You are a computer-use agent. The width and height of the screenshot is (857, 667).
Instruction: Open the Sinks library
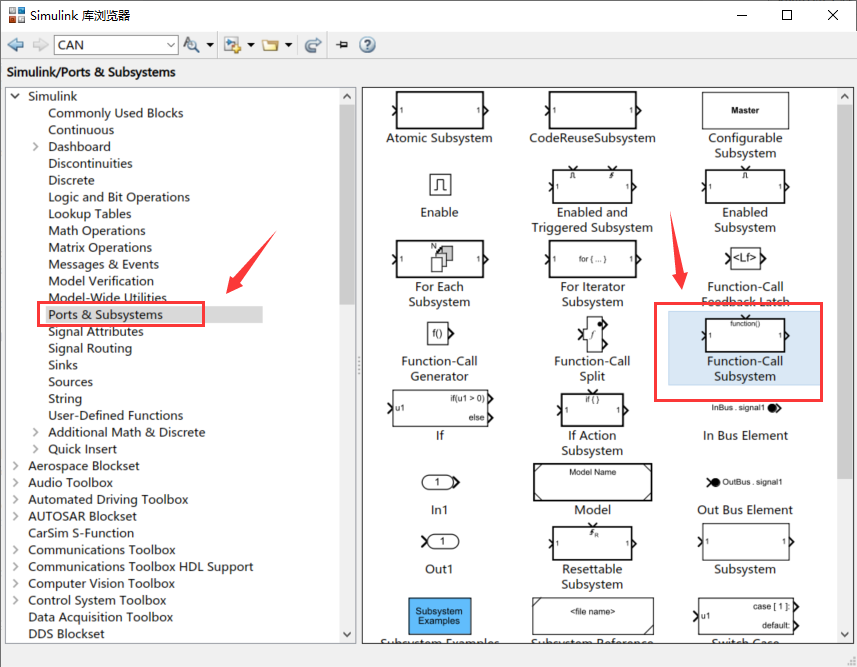pos(63,365)
